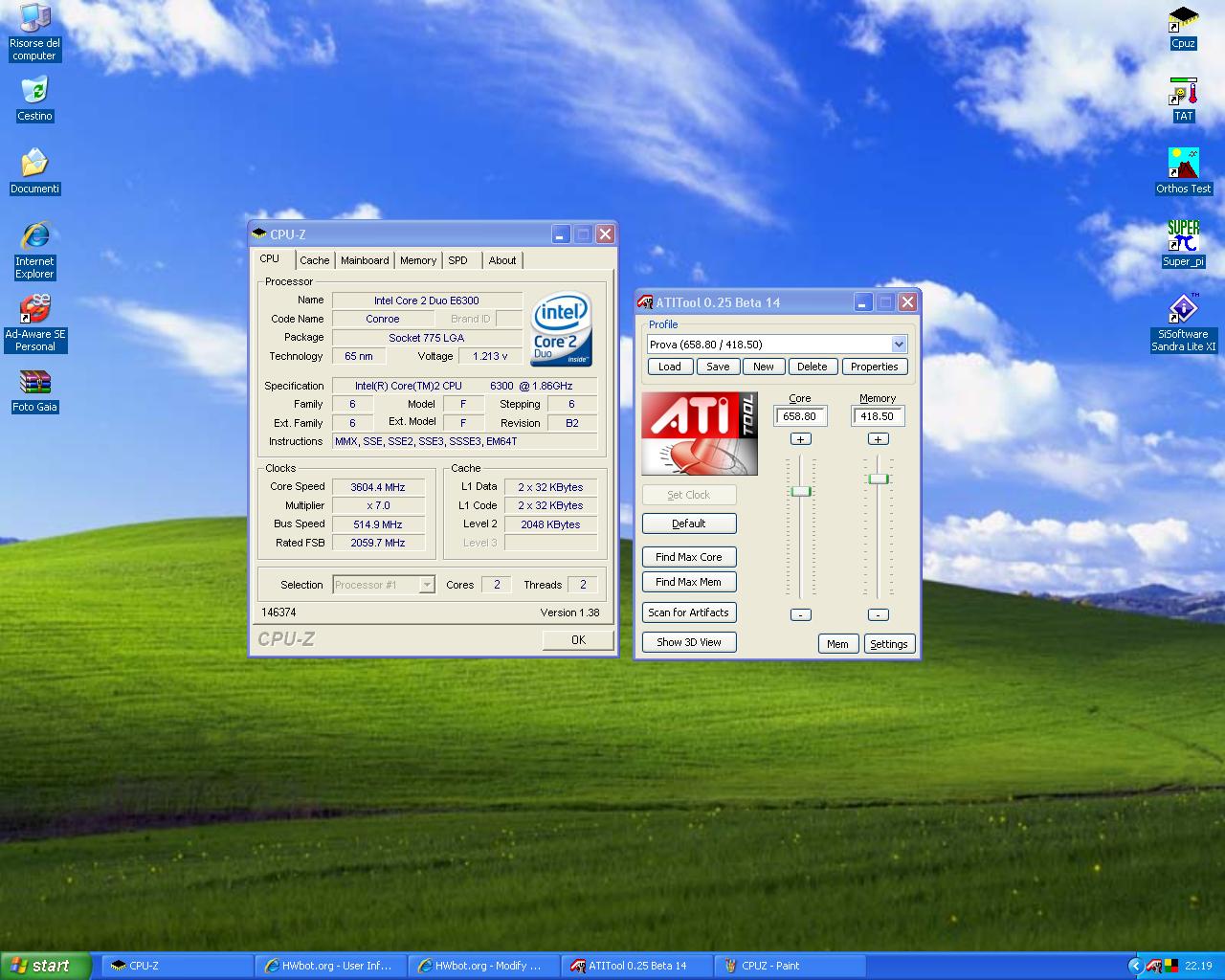Click the New profile button
This screenshot has width=1225, height=980.
[764, 367]
